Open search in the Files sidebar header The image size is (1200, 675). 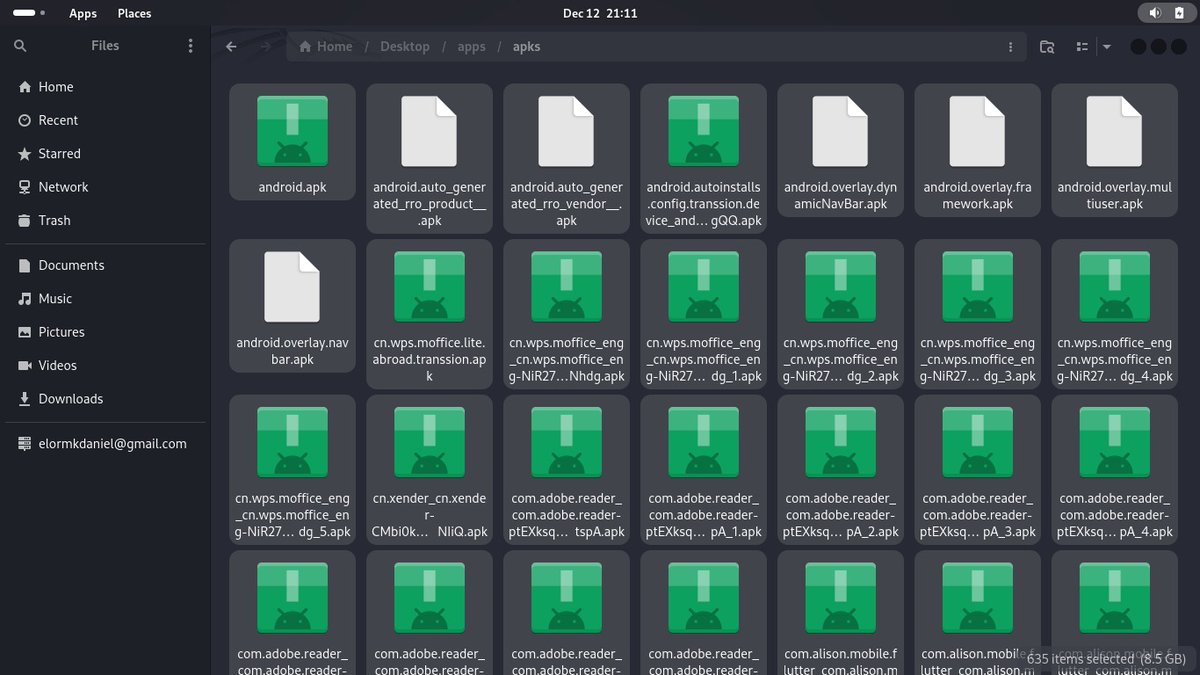[x=20, y=46]
